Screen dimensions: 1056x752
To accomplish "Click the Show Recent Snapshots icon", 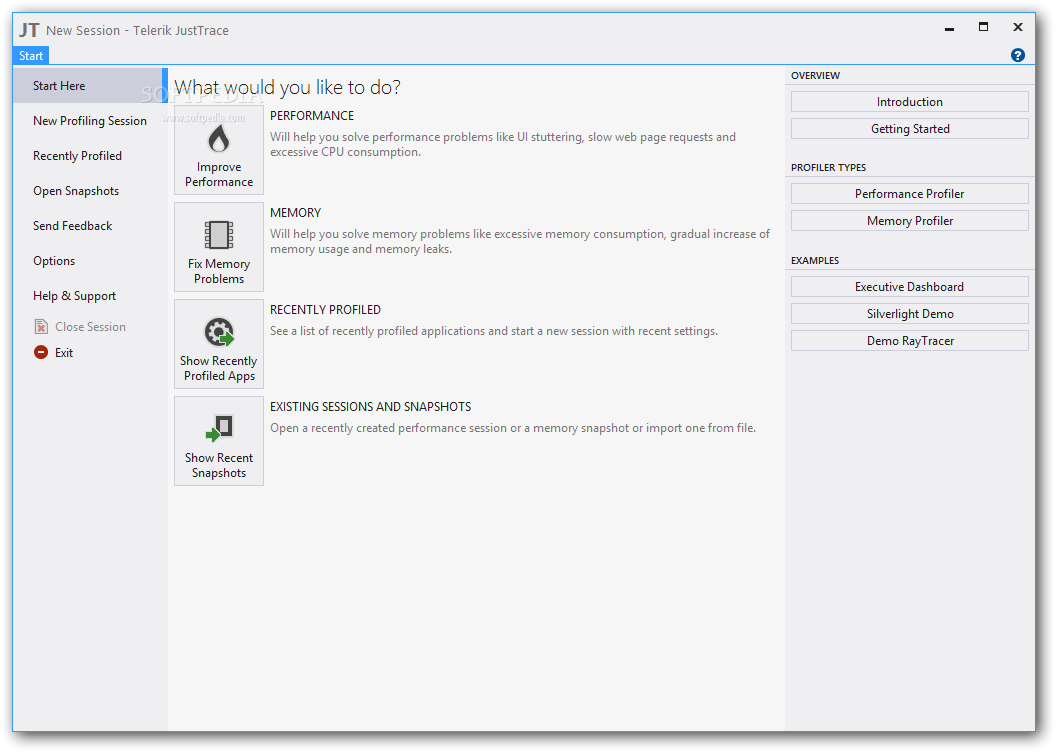I will click(x=219, y=429).
